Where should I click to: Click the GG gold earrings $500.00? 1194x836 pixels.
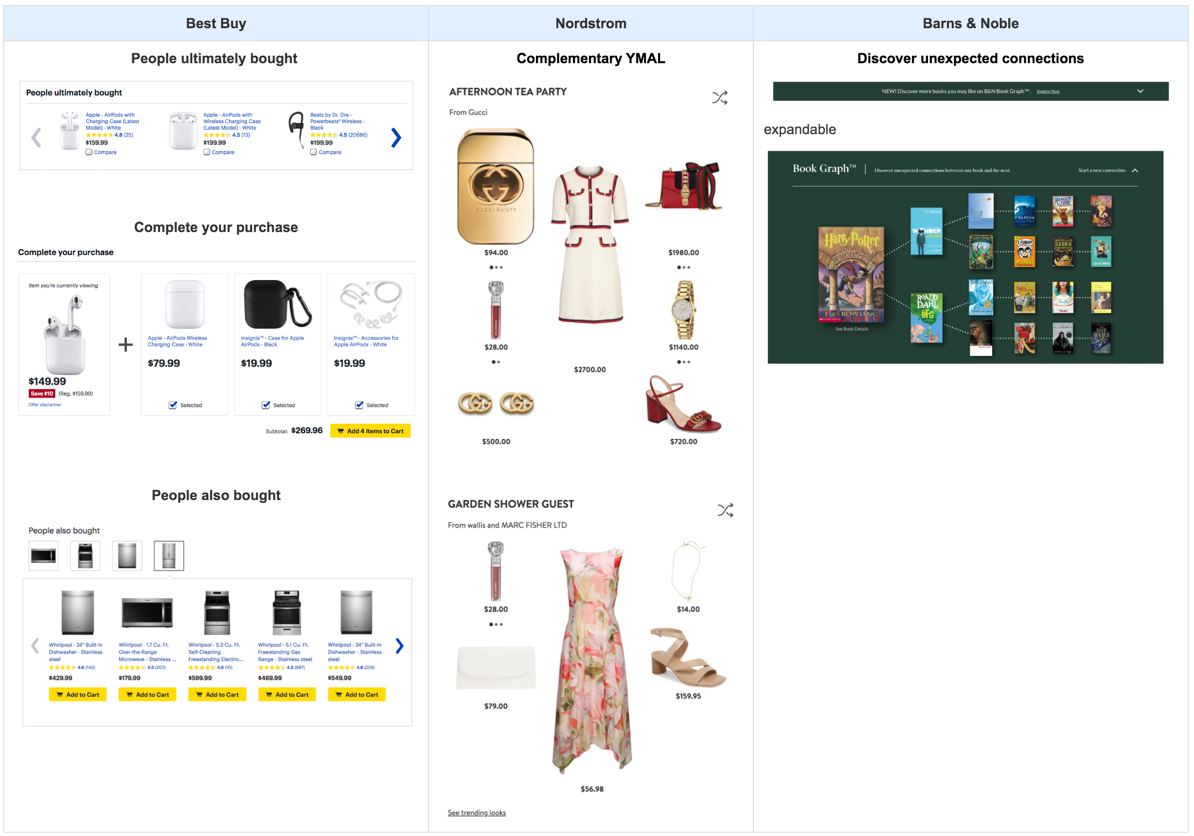pos(496,403)
